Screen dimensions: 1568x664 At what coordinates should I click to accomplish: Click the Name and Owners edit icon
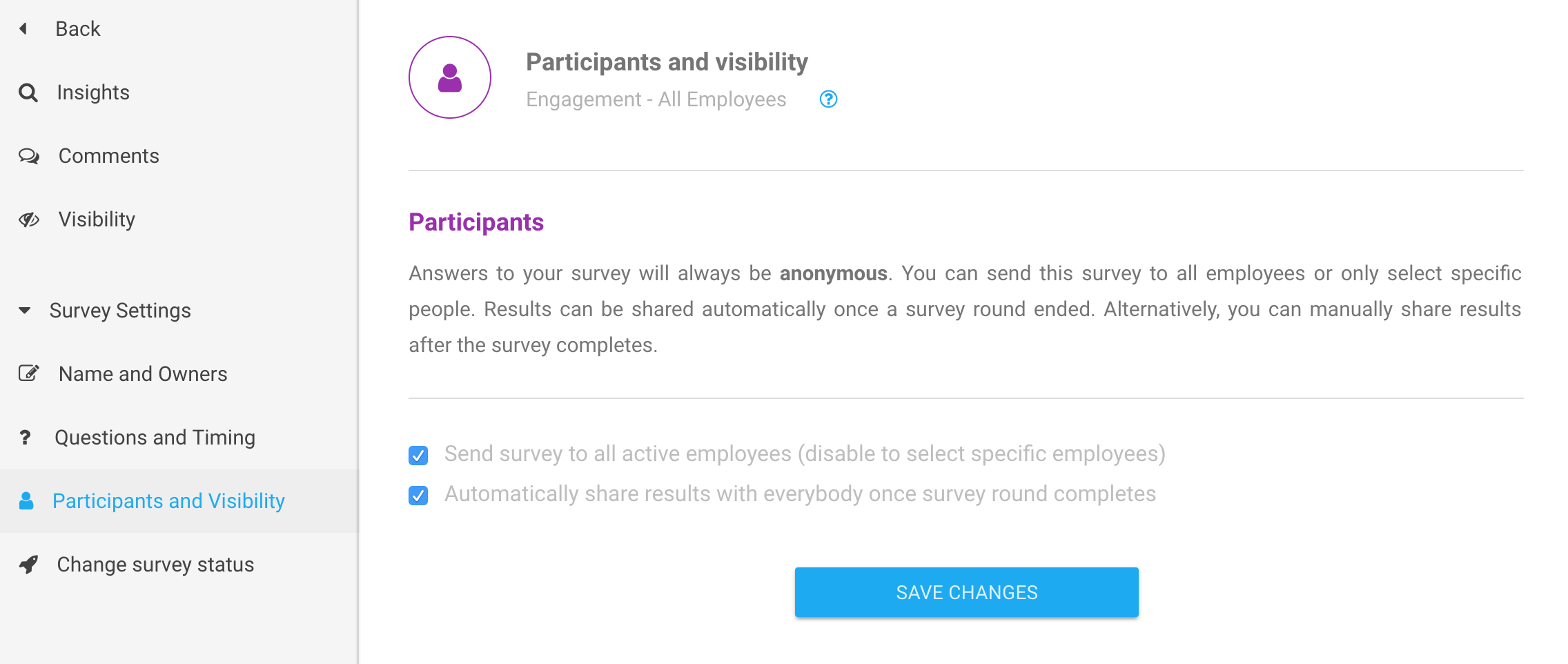coord(28,373)
